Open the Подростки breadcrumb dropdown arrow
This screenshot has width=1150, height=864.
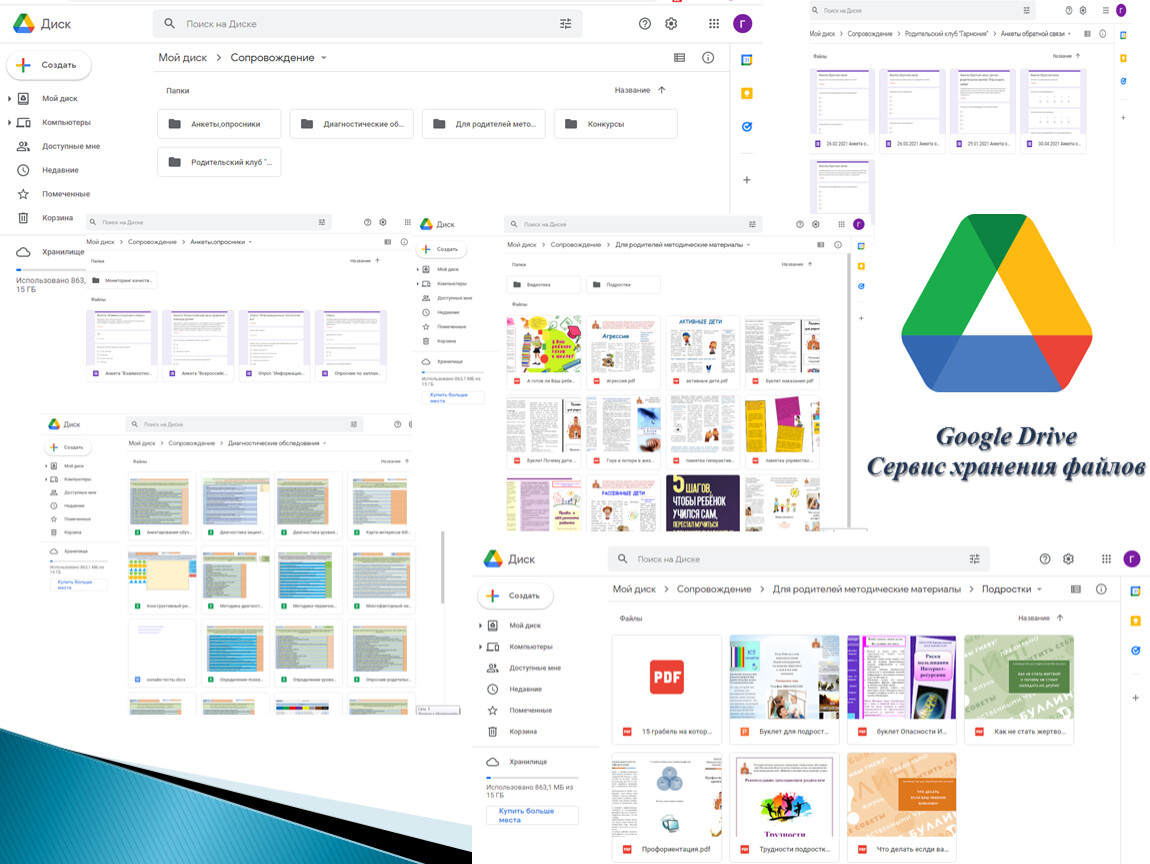point(1039,590)
